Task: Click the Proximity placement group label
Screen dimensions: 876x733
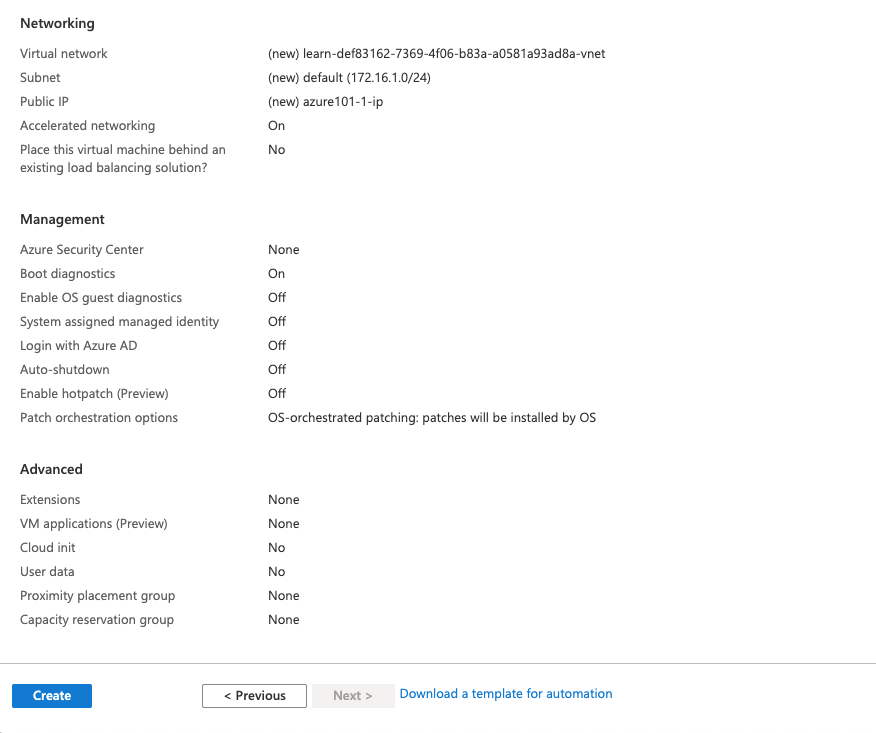Action: (97, 596)
